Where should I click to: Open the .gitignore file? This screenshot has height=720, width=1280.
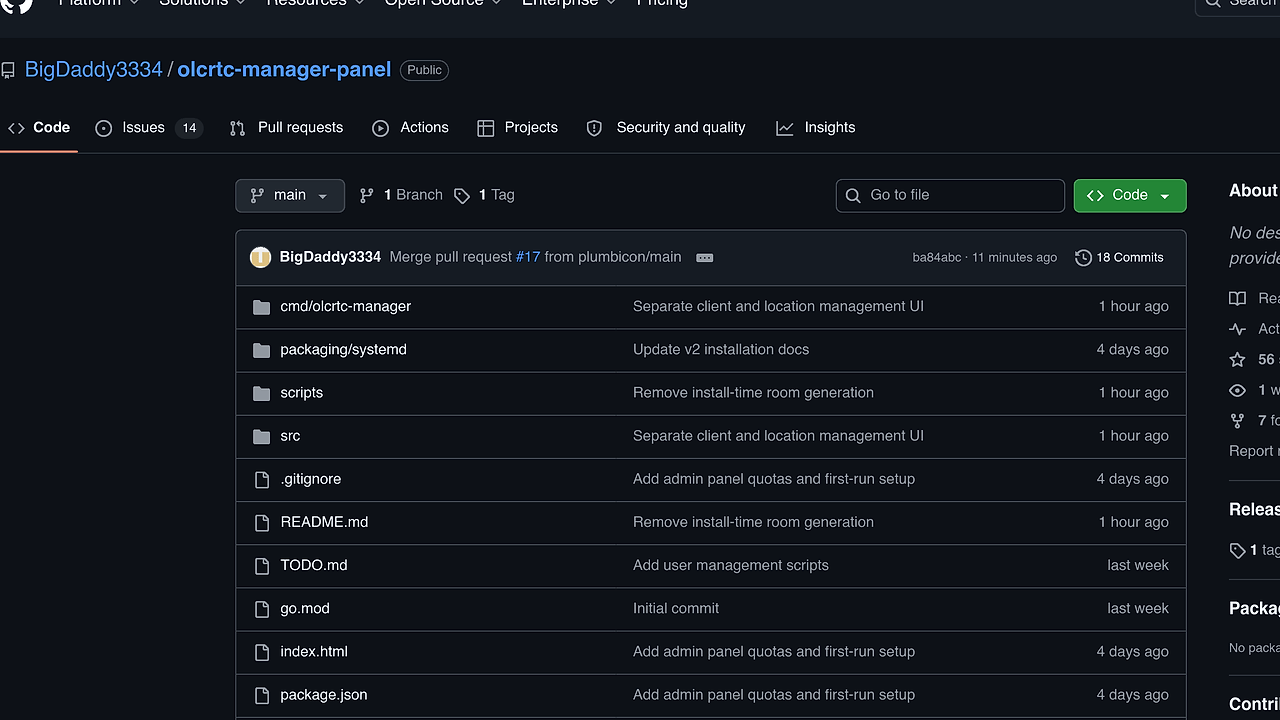[x=310, y=478]
